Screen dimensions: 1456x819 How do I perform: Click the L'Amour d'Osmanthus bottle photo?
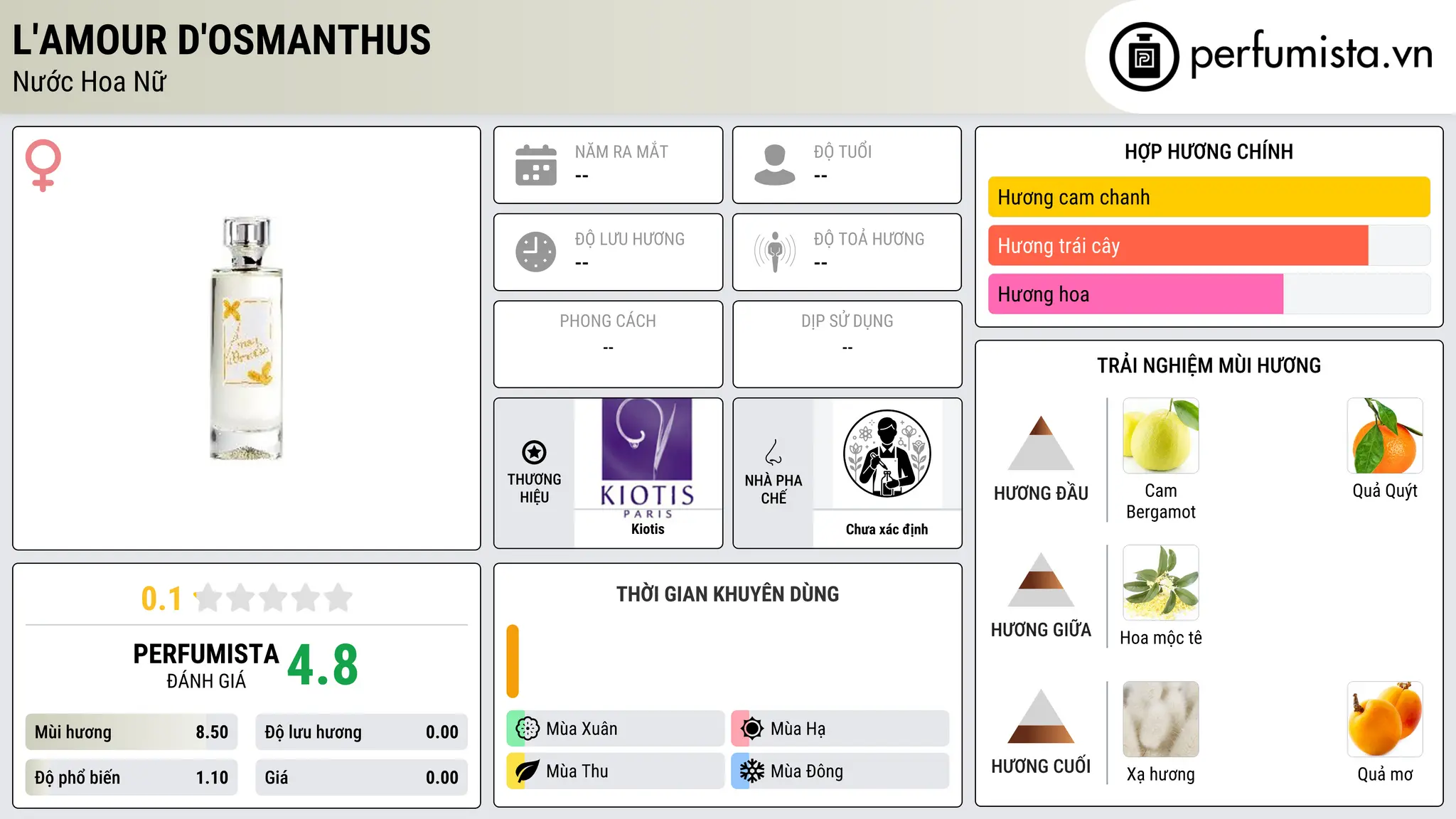(x=247, y=338)
